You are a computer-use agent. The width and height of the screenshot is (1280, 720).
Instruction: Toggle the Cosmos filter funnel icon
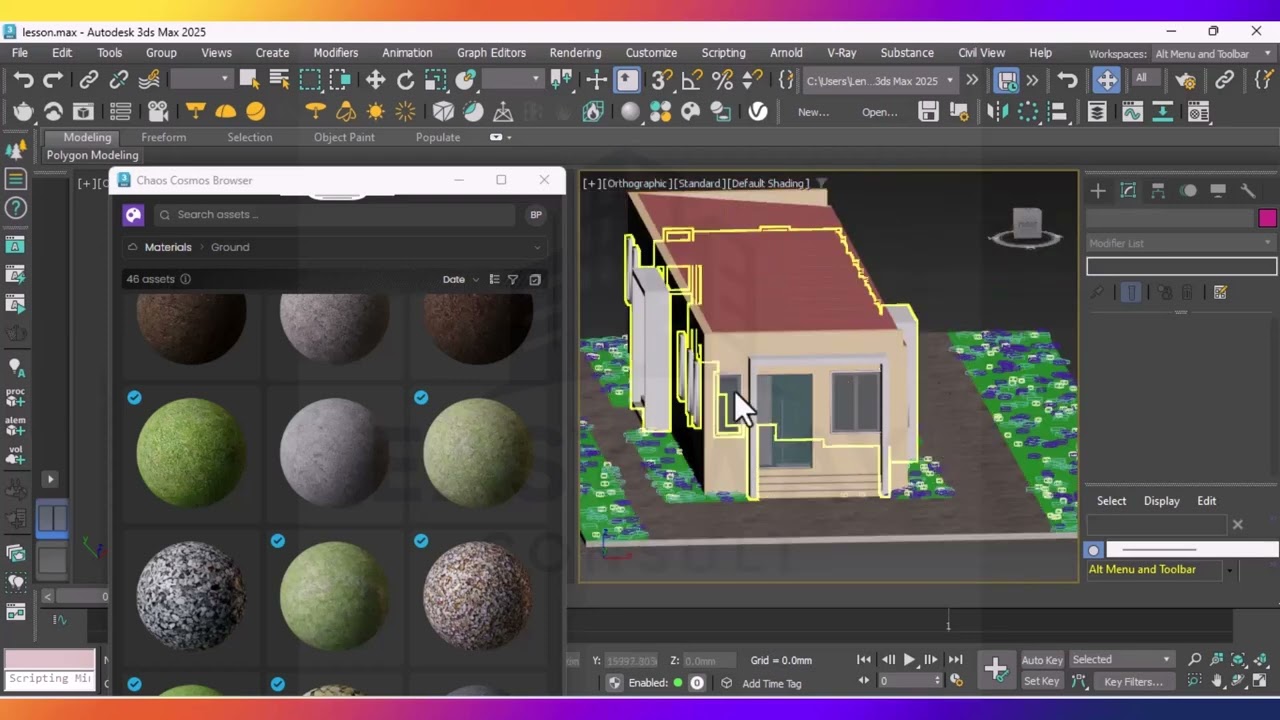pyautogui.click(x=513, y=280)
